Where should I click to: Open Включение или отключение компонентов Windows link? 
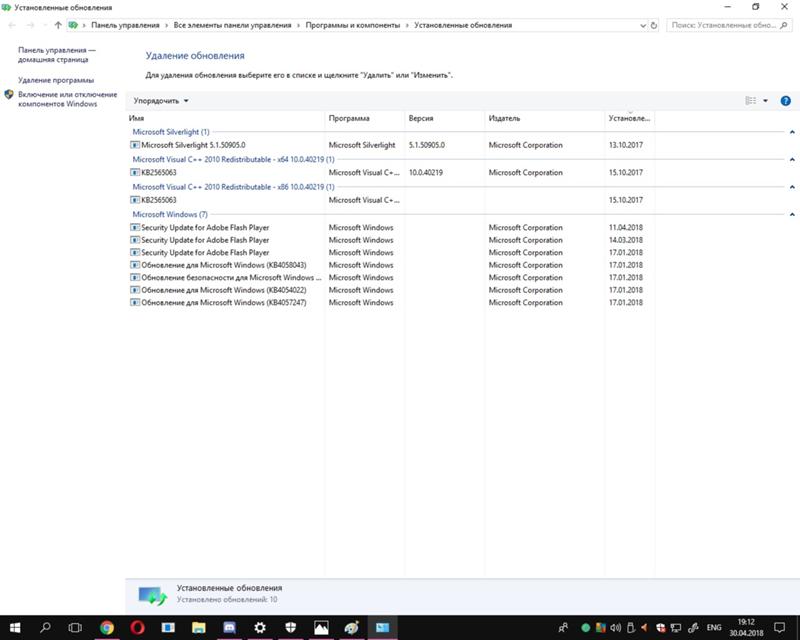point(67,99)
